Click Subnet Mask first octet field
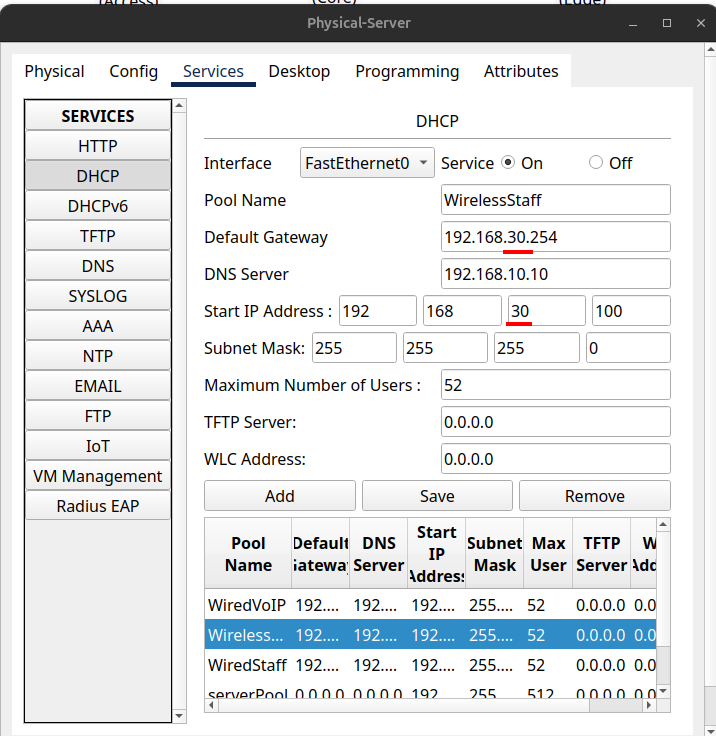 click(354, 348)
